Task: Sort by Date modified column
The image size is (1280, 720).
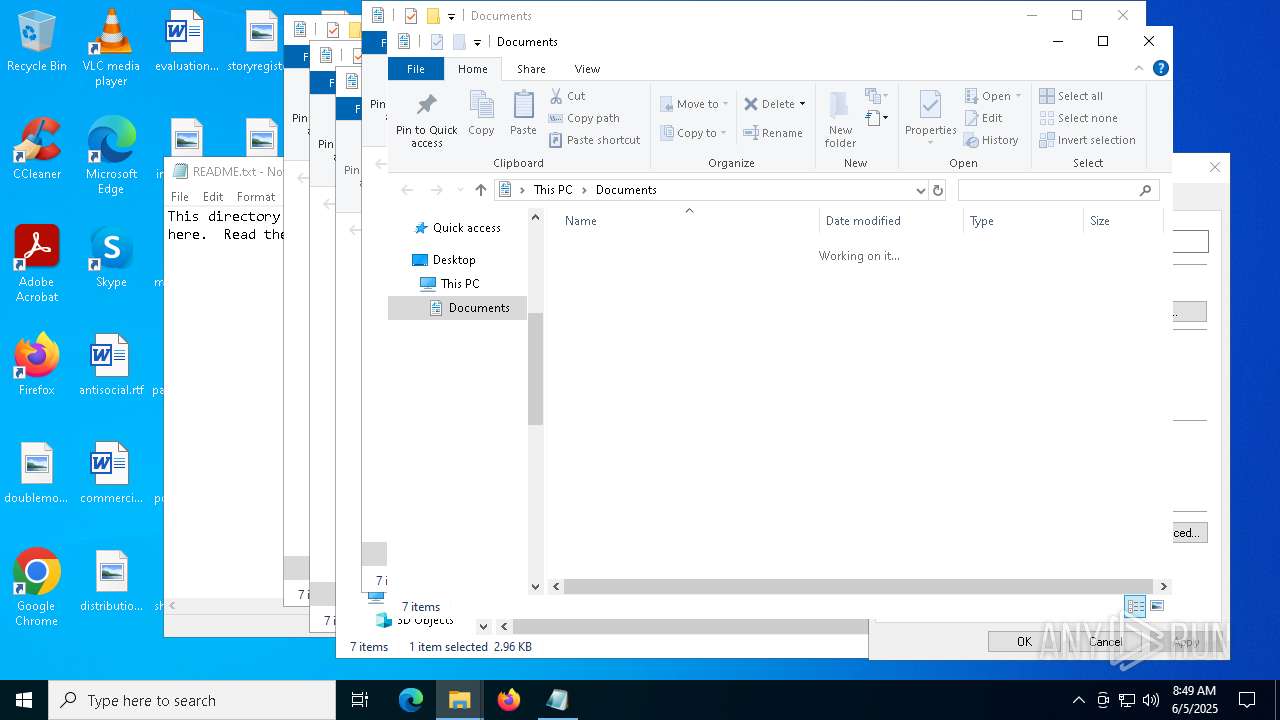Action: point(863,221)
